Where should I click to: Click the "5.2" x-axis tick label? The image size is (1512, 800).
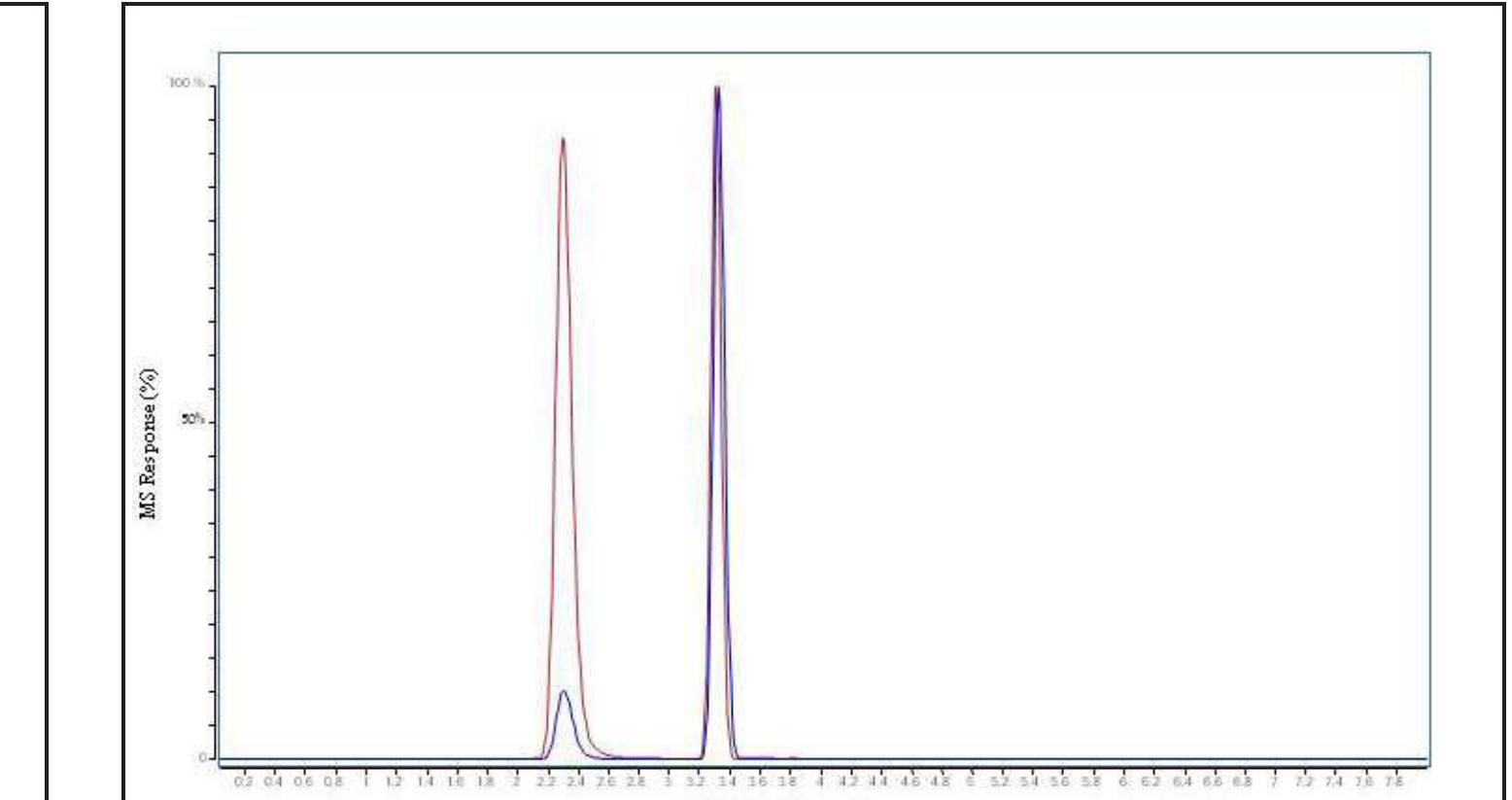1001,782
